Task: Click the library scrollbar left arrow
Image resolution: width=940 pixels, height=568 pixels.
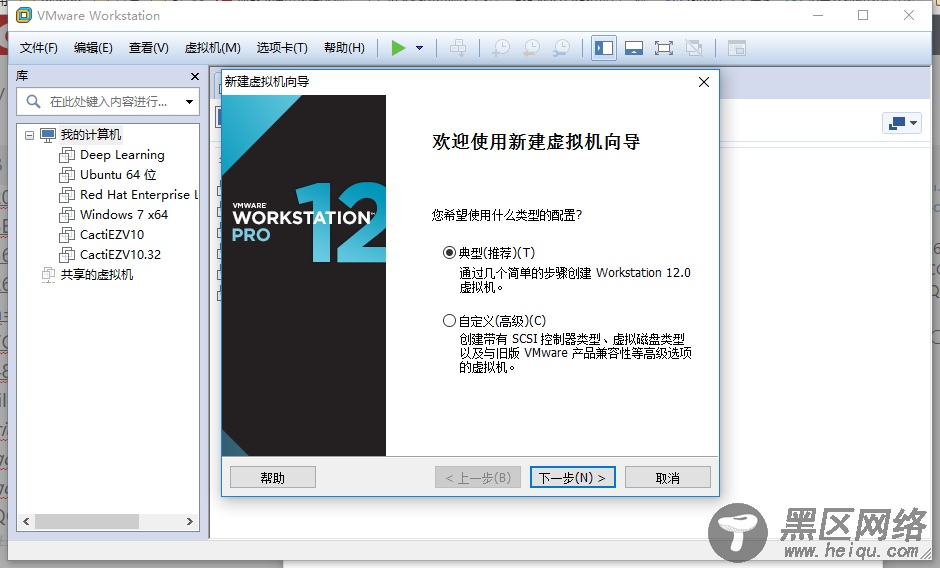Action: coord(26,521)
